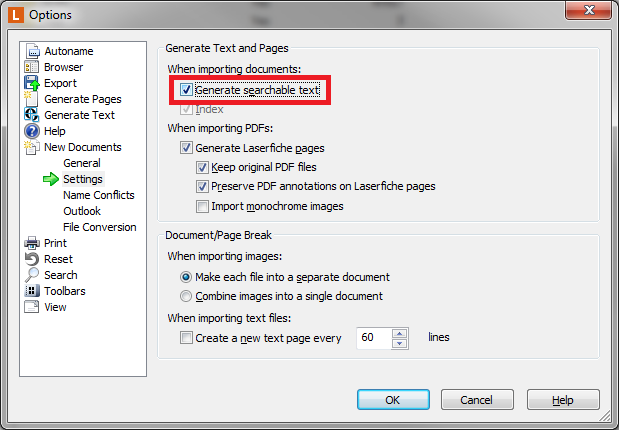This screenshot has height=430, width=619.
Task: Click the lines number field showing 60
Action: tap(374, 338)
